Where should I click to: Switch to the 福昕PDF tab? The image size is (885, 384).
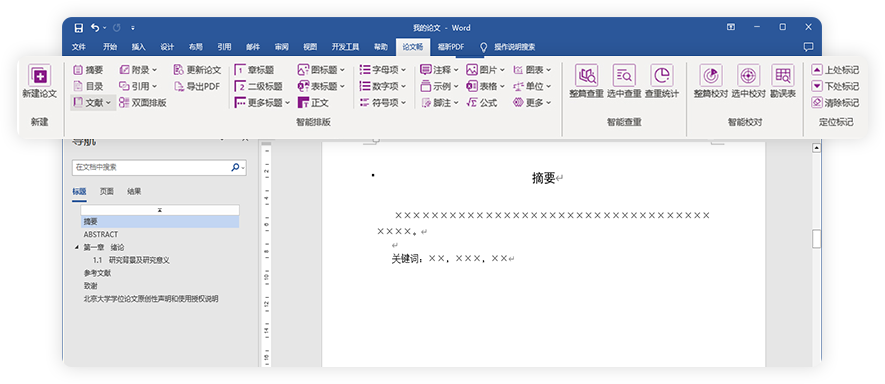click(x=450, y=47)
